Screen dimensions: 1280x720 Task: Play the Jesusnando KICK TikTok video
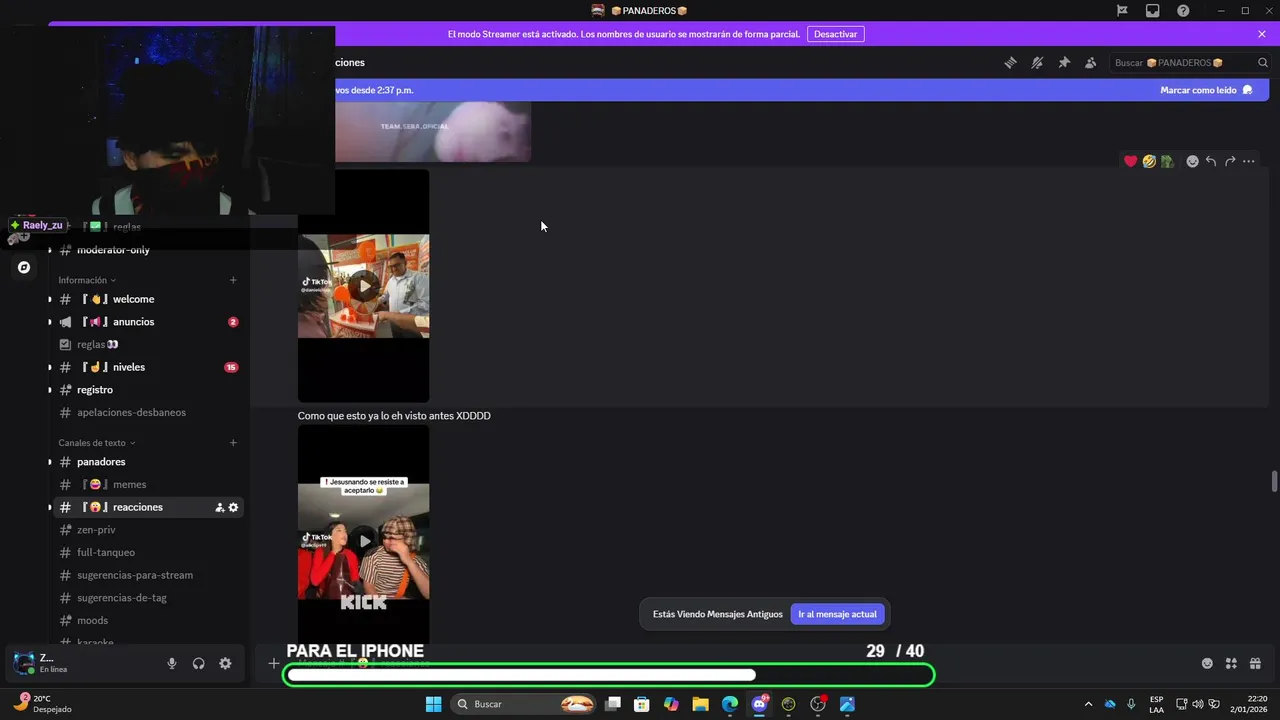click(364, 541)
